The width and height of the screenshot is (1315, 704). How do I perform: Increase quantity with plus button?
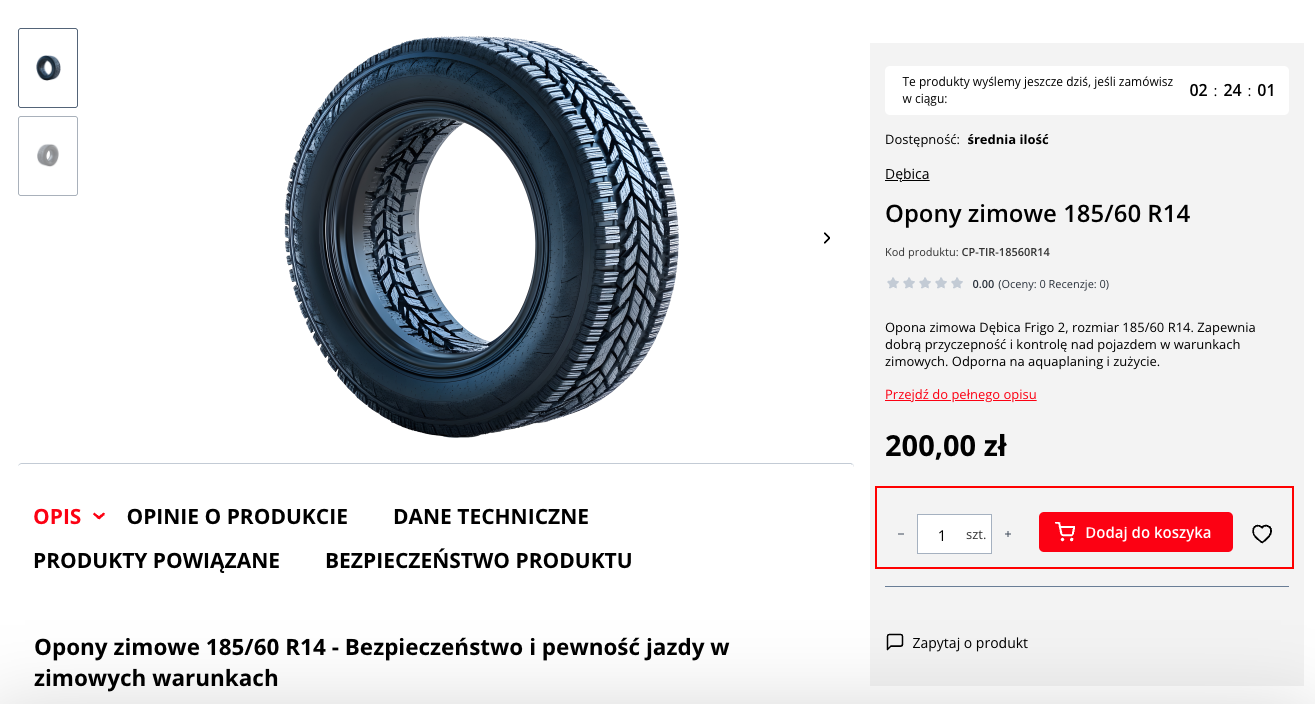coord(1007,534)
